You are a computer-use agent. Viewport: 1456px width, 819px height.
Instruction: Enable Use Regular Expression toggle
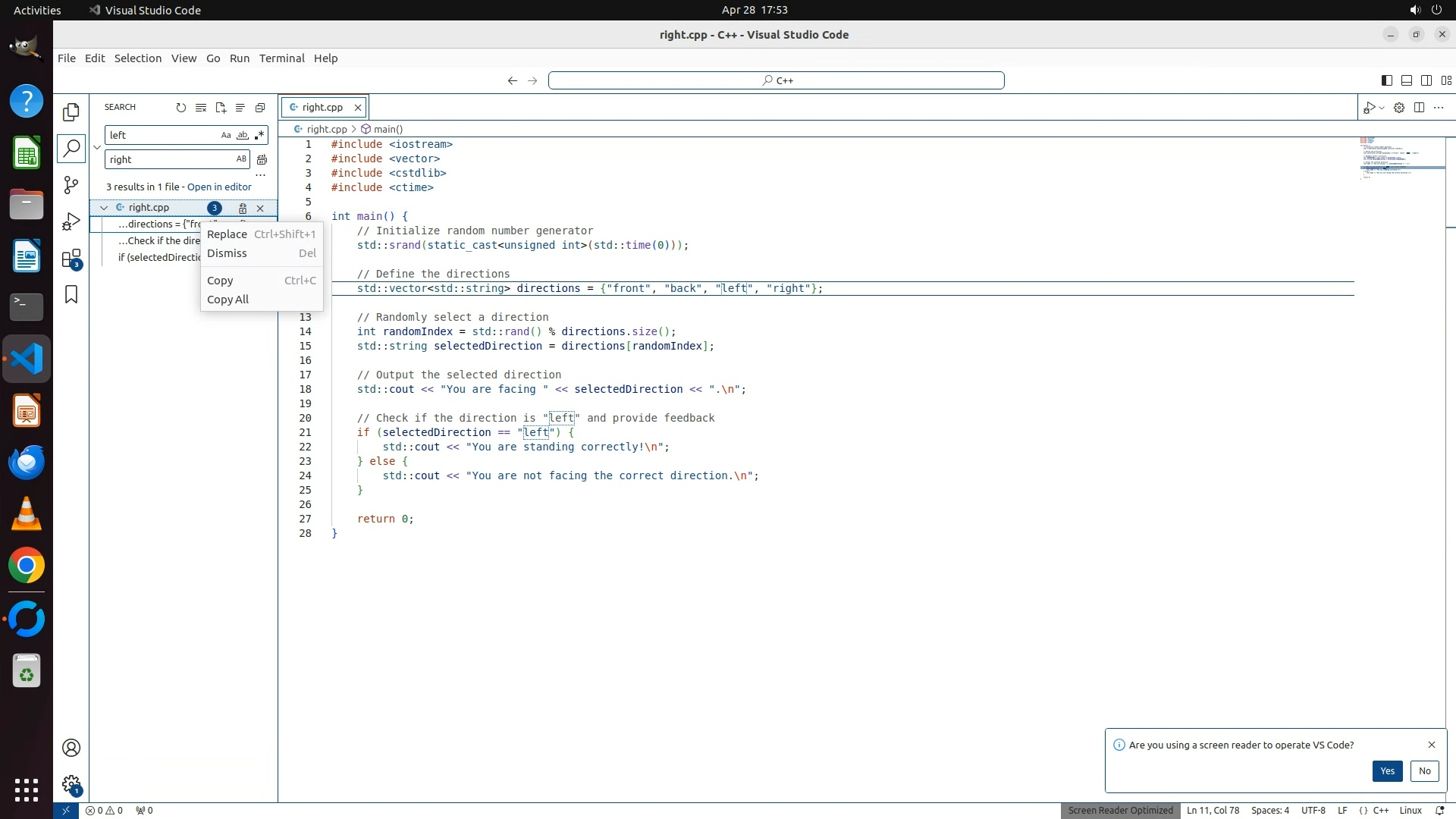(x=259, y=135)
